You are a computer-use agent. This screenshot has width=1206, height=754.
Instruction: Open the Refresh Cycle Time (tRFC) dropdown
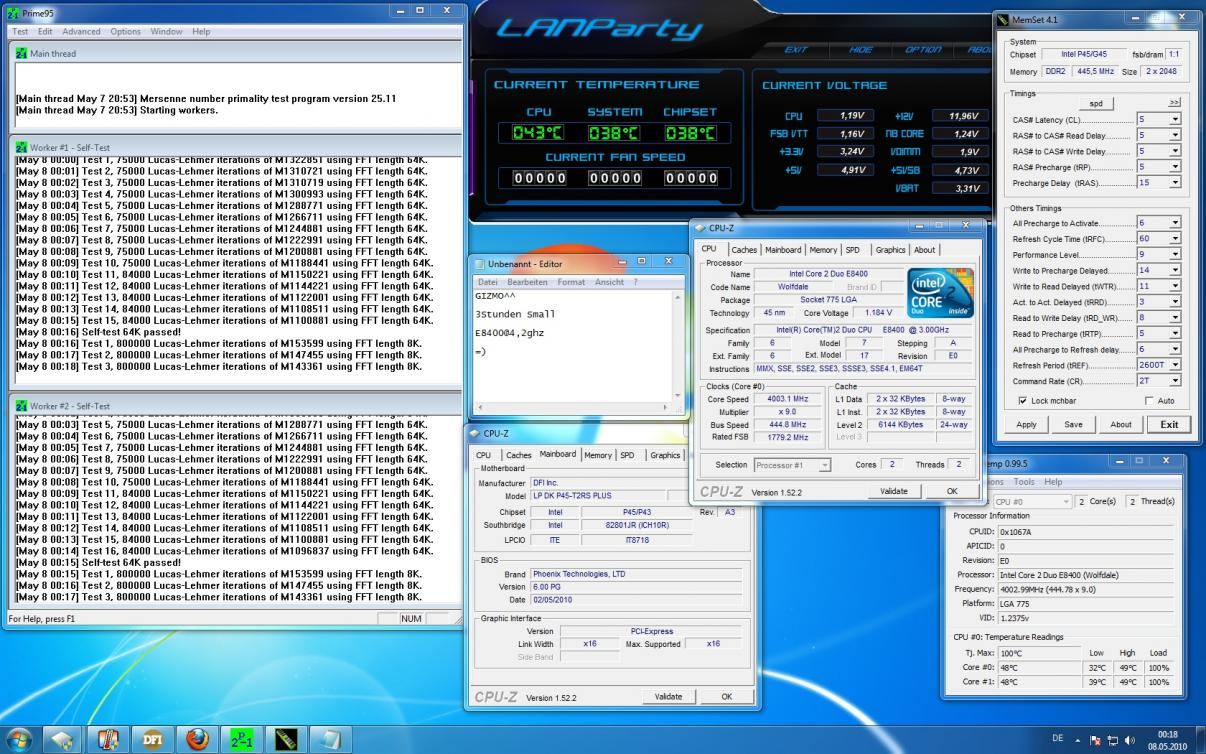1175,239
